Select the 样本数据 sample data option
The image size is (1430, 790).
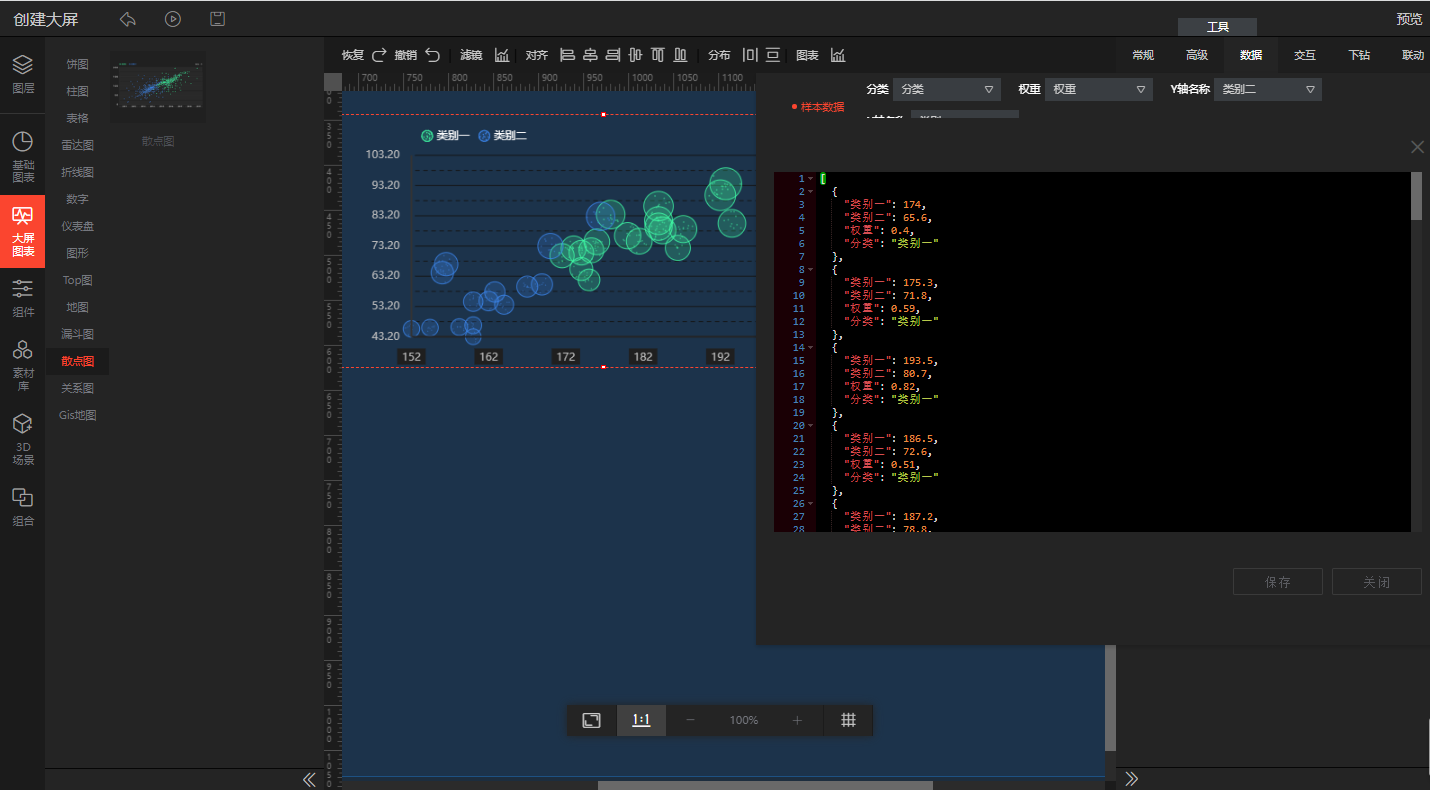coord(818,107)
